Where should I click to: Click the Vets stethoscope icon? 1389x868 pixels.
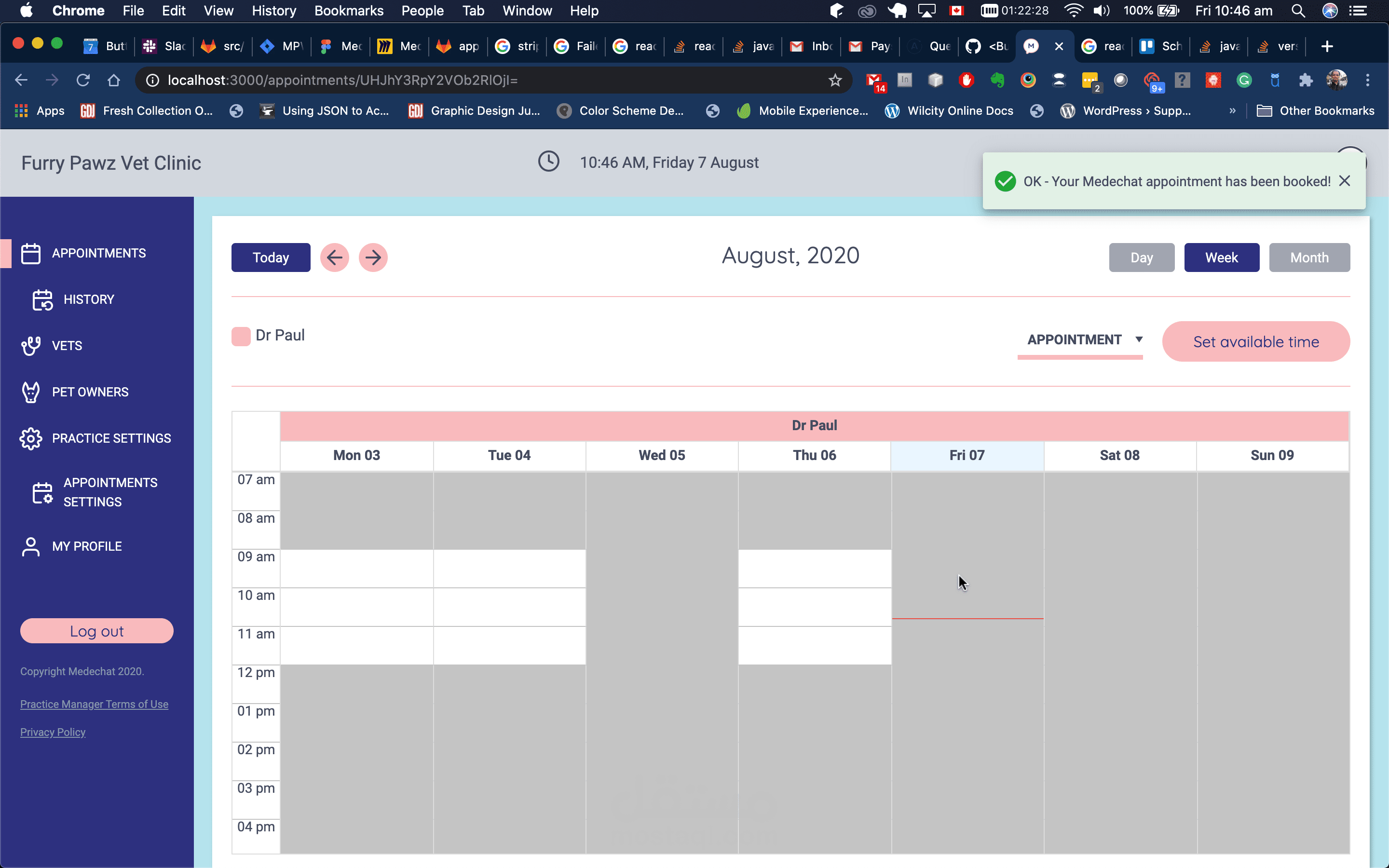30,346
